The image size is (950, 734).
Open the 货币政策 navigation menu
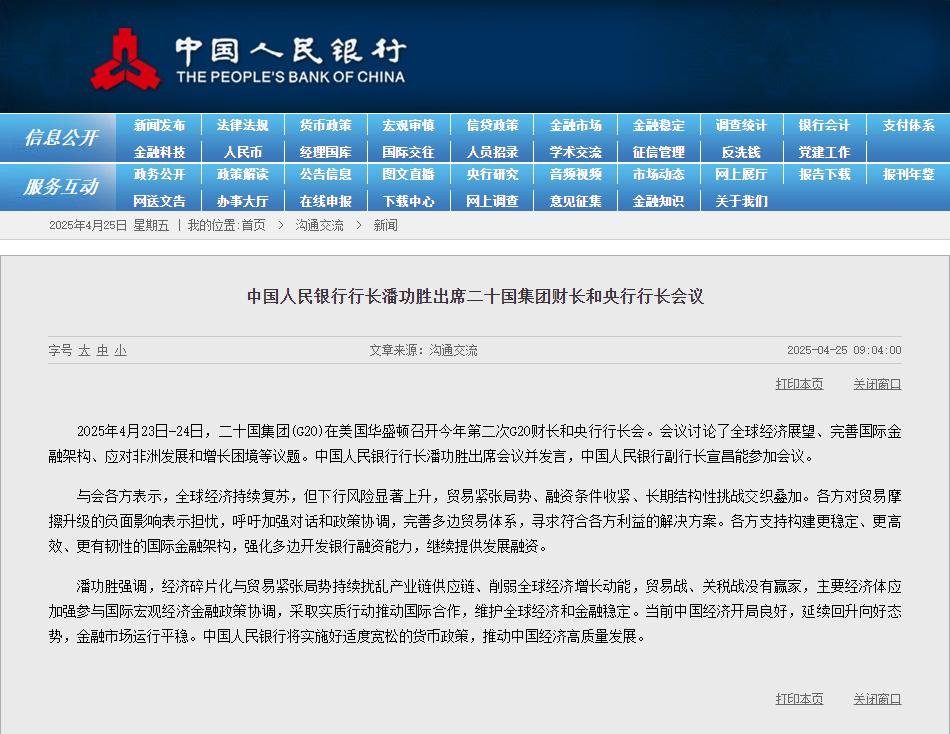[325, 125]
